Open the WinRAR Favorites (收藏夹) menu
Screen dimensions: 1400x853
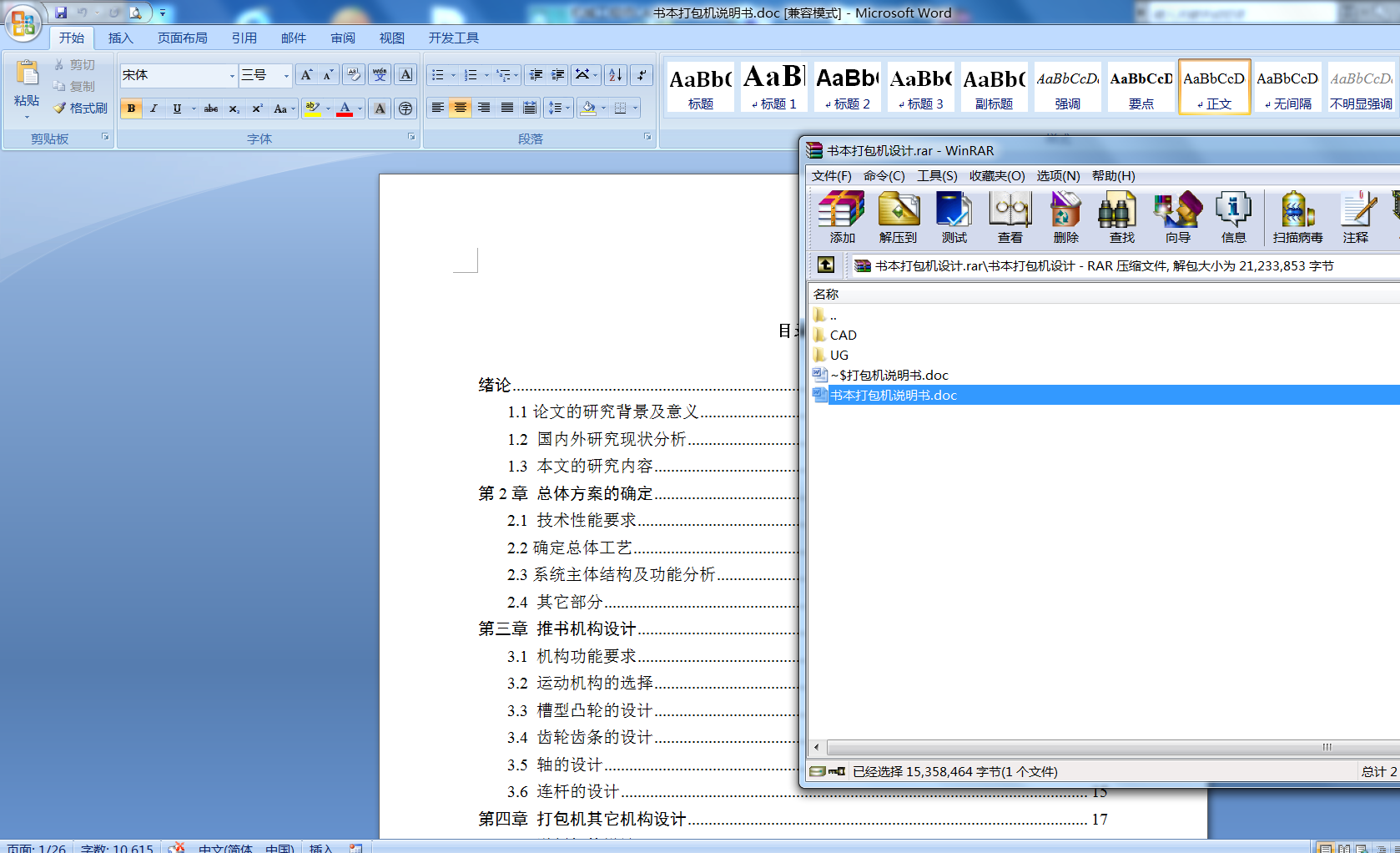coord(997,175)
